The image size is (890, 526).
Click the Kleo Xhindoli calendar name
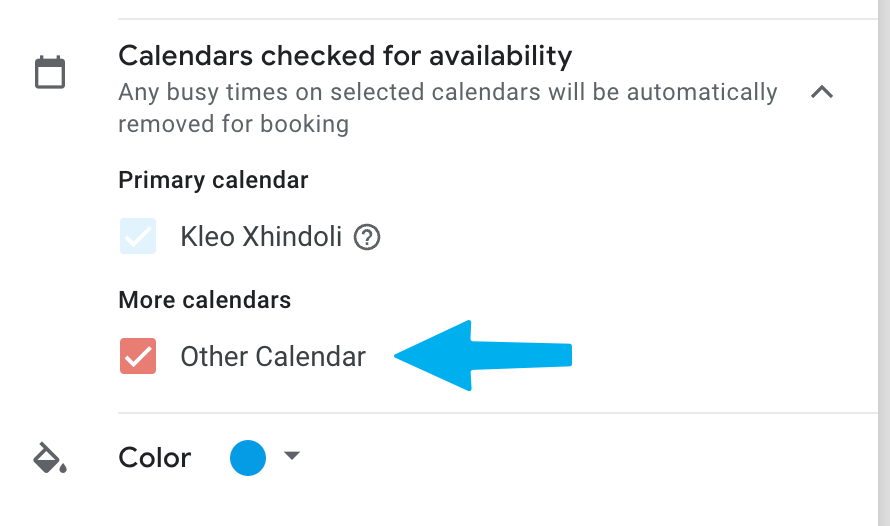[x=261, y=237]
